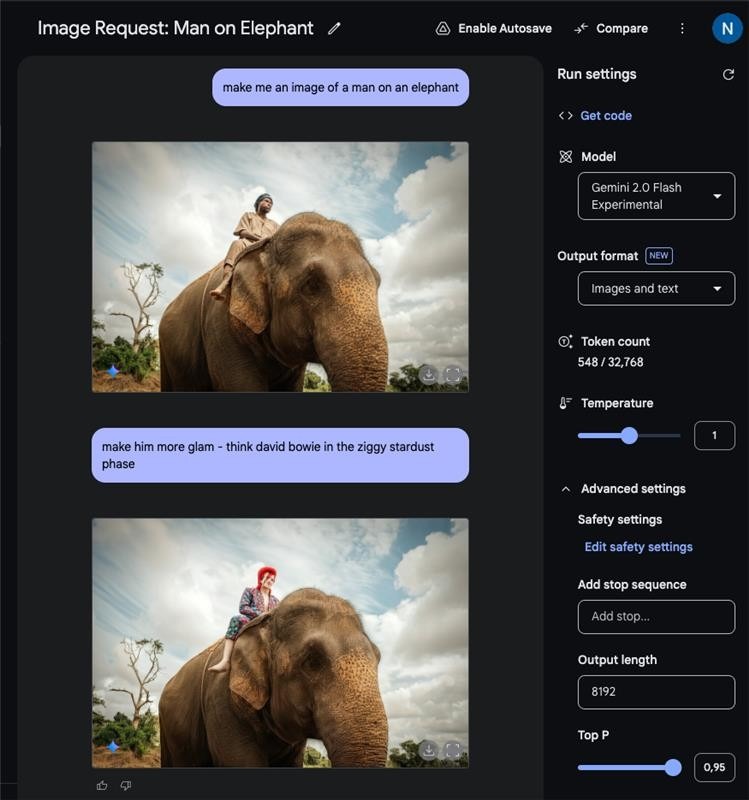Open fullscreen view of the second image
The image size is (749, 800).
[x=453, y=750]
